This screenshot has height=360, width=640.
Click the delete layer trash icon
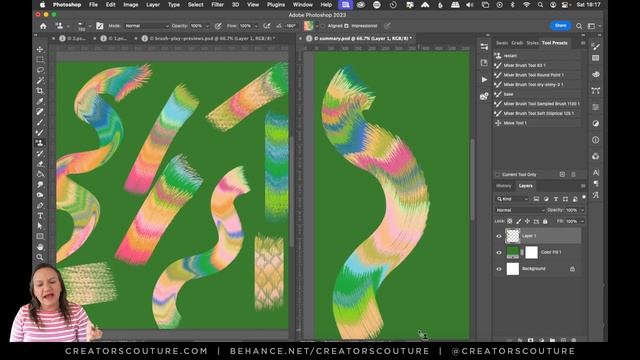[574, 340]
